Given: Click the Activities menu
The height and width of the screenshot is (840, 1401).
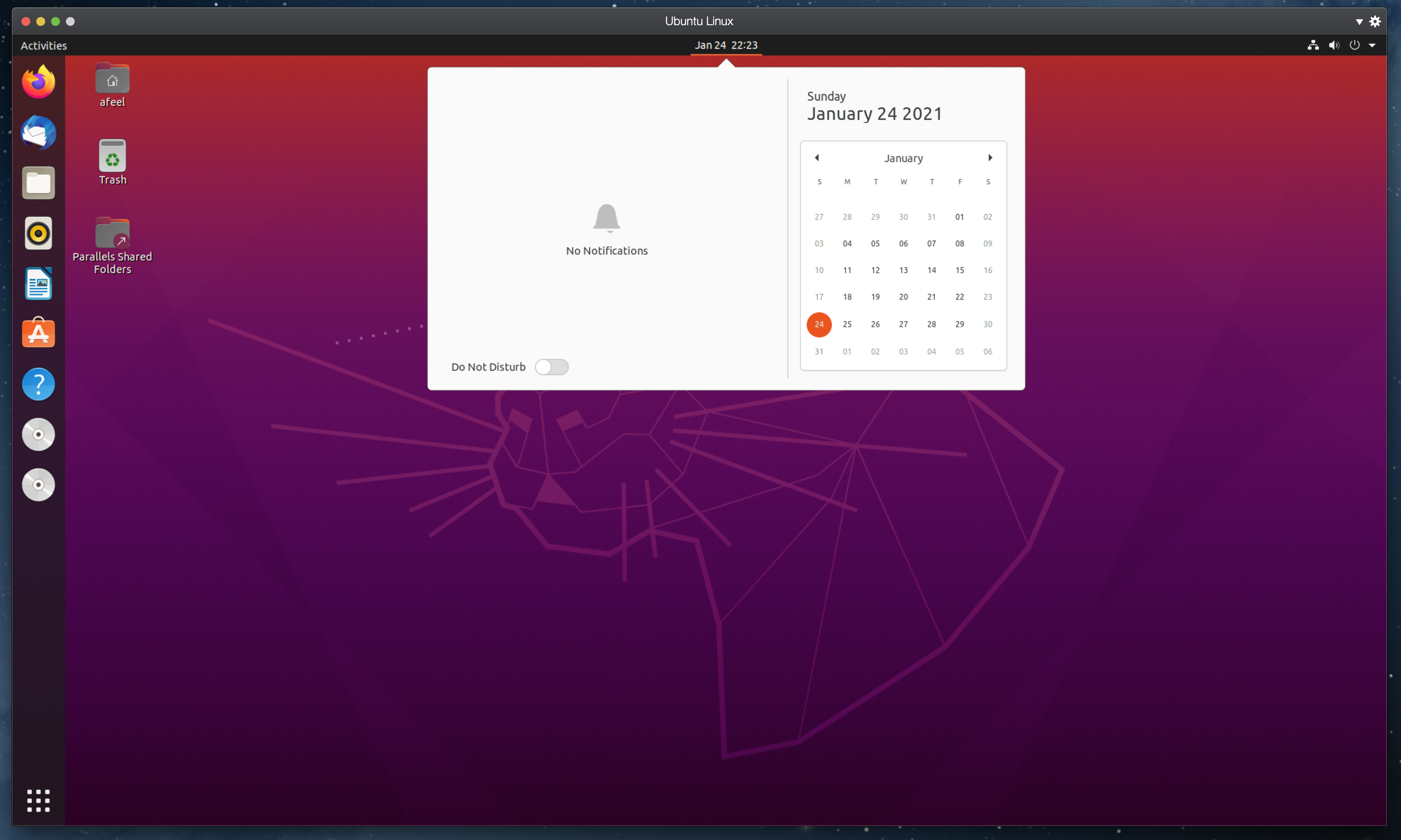Looking at the screenshot, I should (x=44, y=45).
